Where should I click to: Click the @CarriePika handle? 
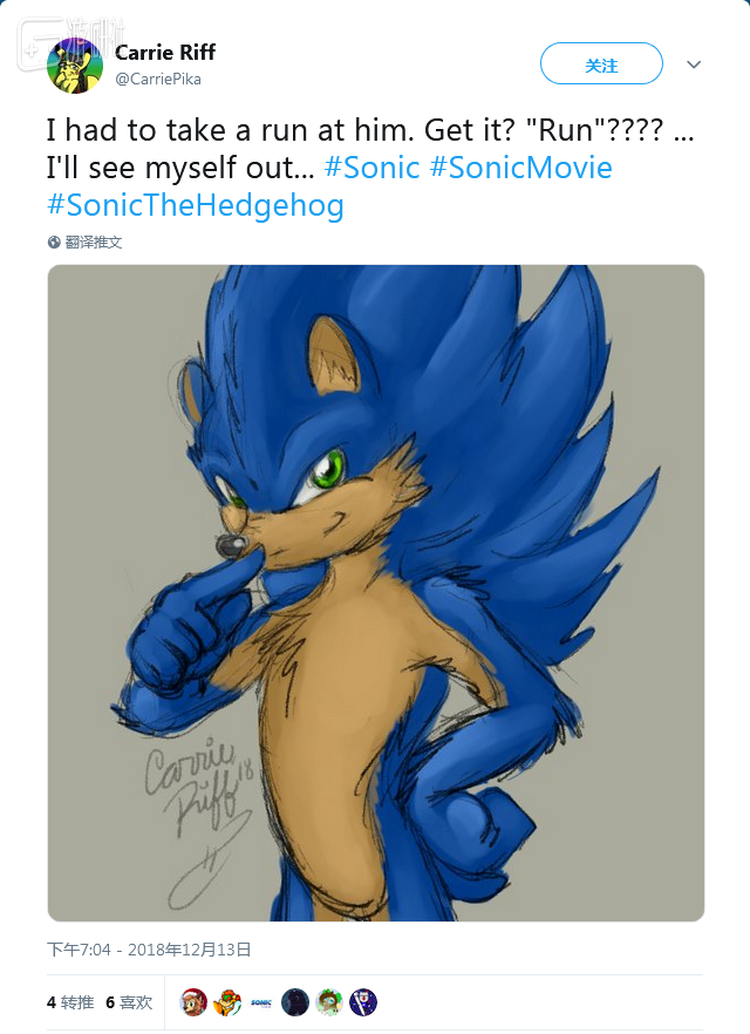(158, 79)
